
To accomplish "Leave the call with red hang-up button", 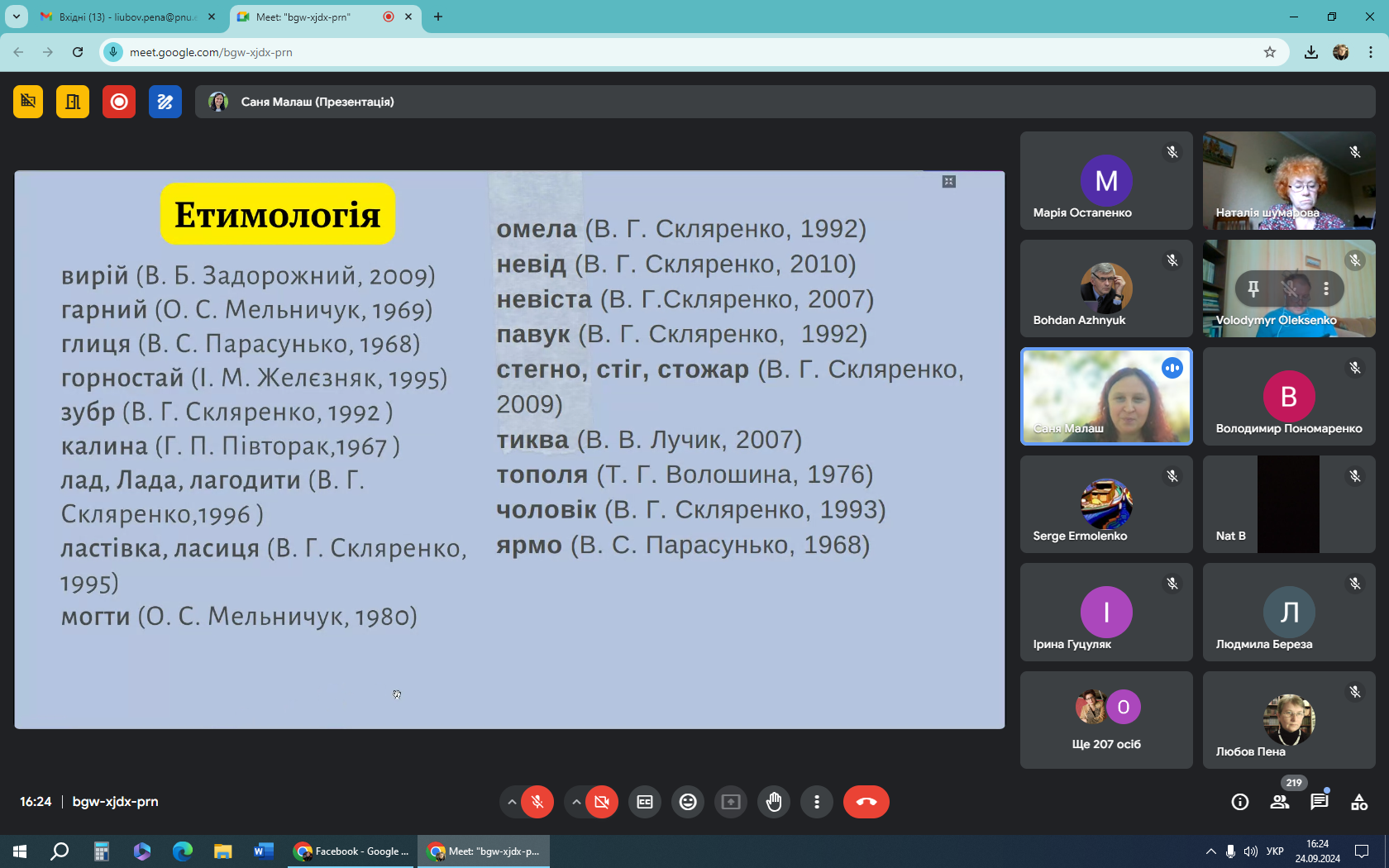I will pos(866,802).
